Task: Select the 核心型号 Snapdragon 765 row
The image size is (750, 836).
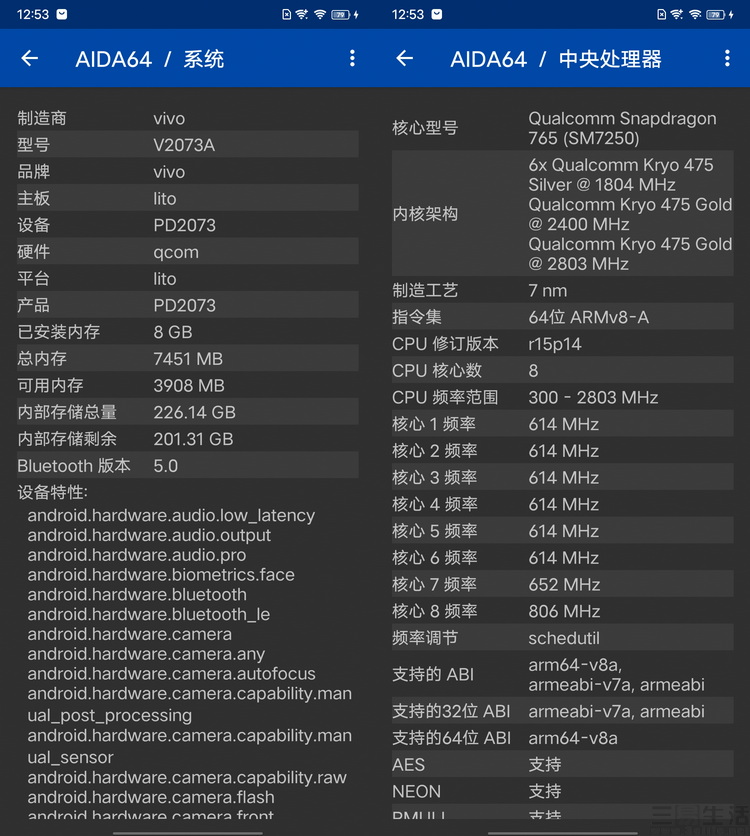Action: click(x=562, y=128)
